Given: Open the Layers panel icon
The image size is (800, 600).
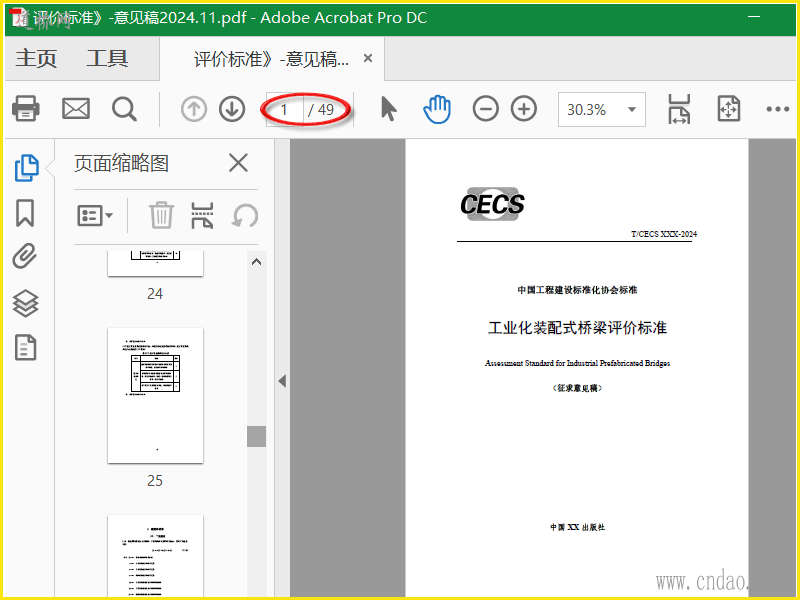Looking at the screenshot, I should click(x=25, y=303).
